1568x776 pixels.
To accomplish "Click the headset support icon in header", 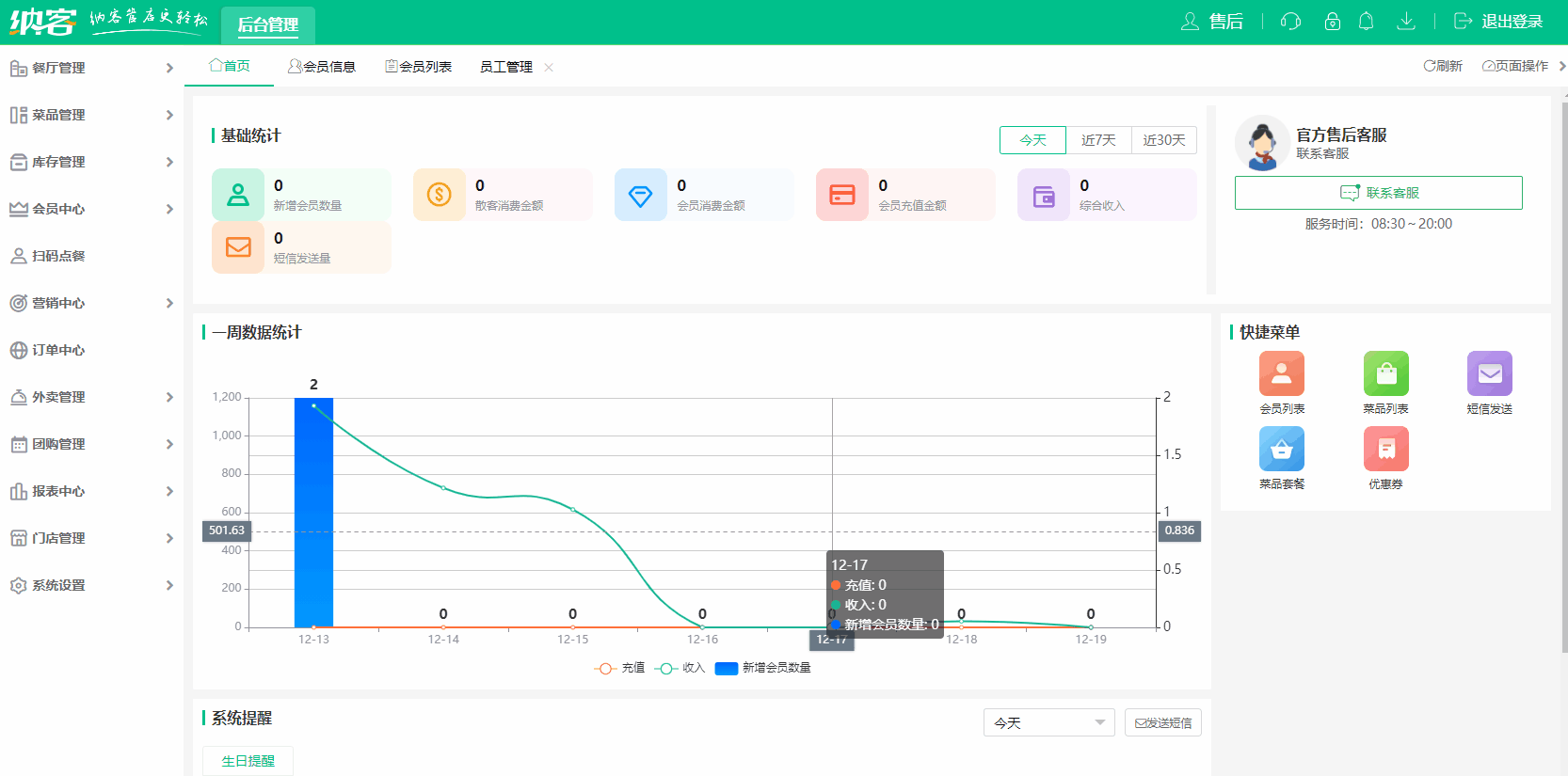I will 1290,22.
